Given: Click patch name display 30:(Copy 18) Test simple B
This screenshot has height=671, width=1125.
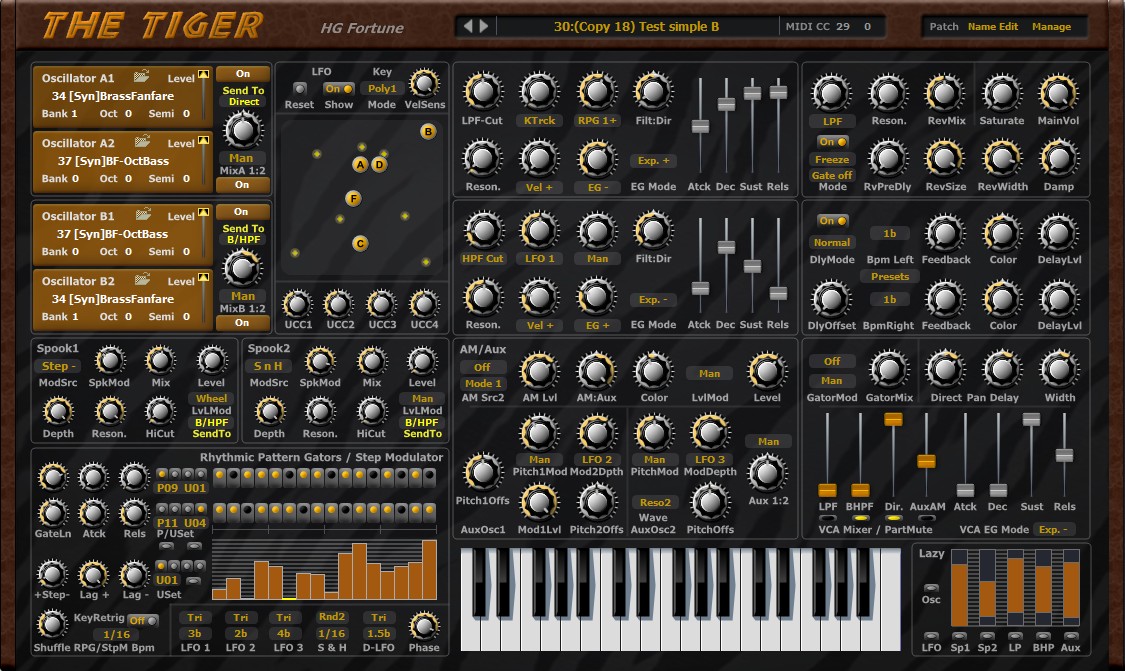Looking at the screenshot, I should pyautogui.click(x=636, y=27).
